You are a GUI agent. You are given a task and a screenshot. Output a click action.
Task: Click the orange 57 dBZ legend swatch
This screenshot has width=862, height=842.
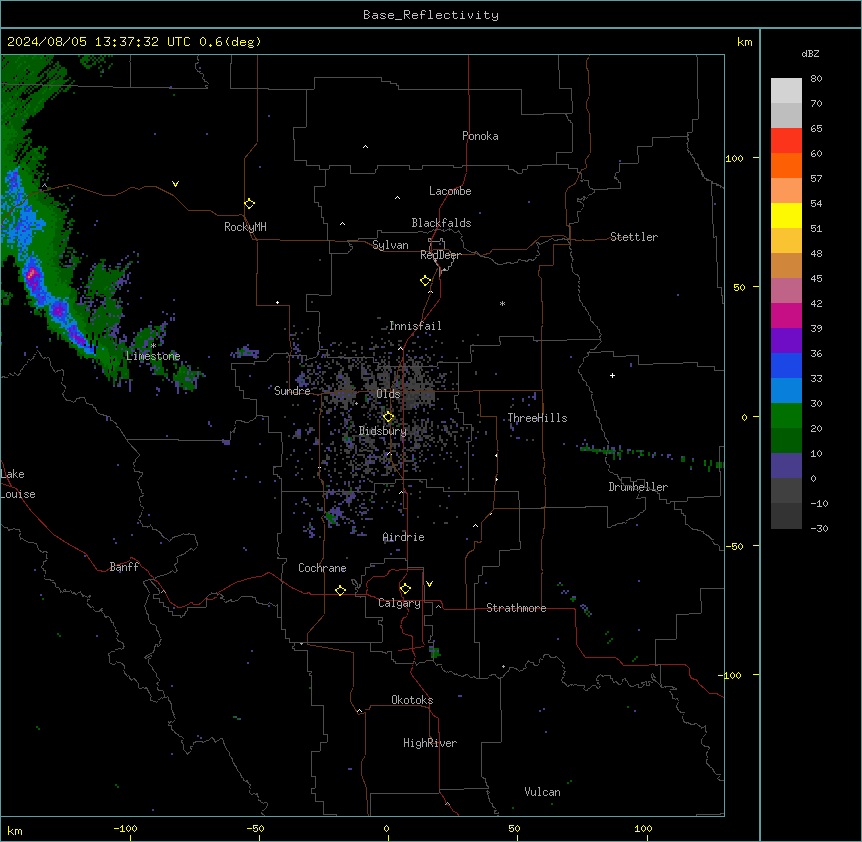click(786, 165)
